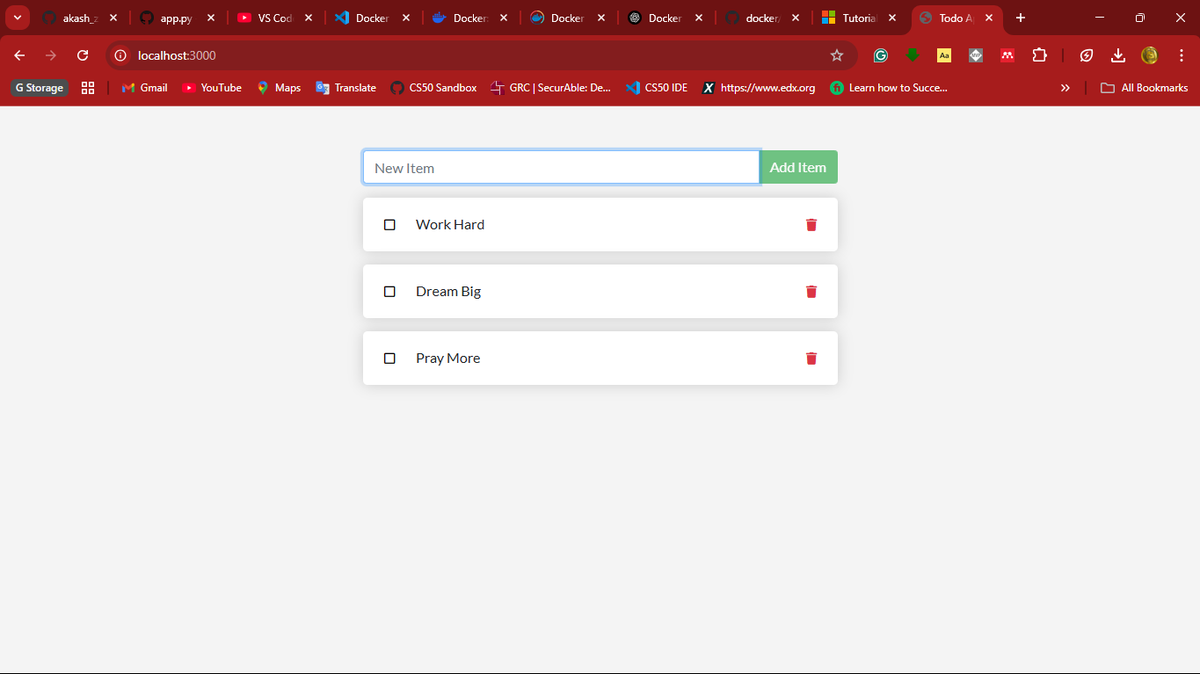Image resolution: width=1200 pixels, height=674 pixels.
Task: Open the YouTube bookmark
Action: coord(212,88)
